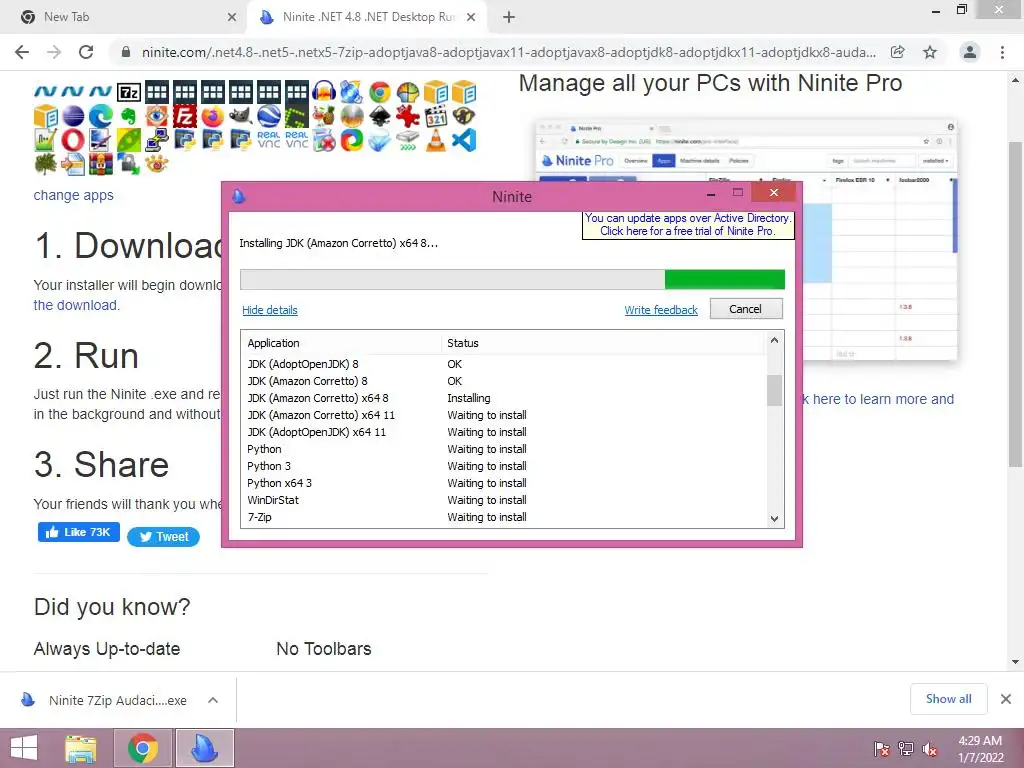Click the WinRAR books icon
This screenshot has height=768, width=1024.
101,163
